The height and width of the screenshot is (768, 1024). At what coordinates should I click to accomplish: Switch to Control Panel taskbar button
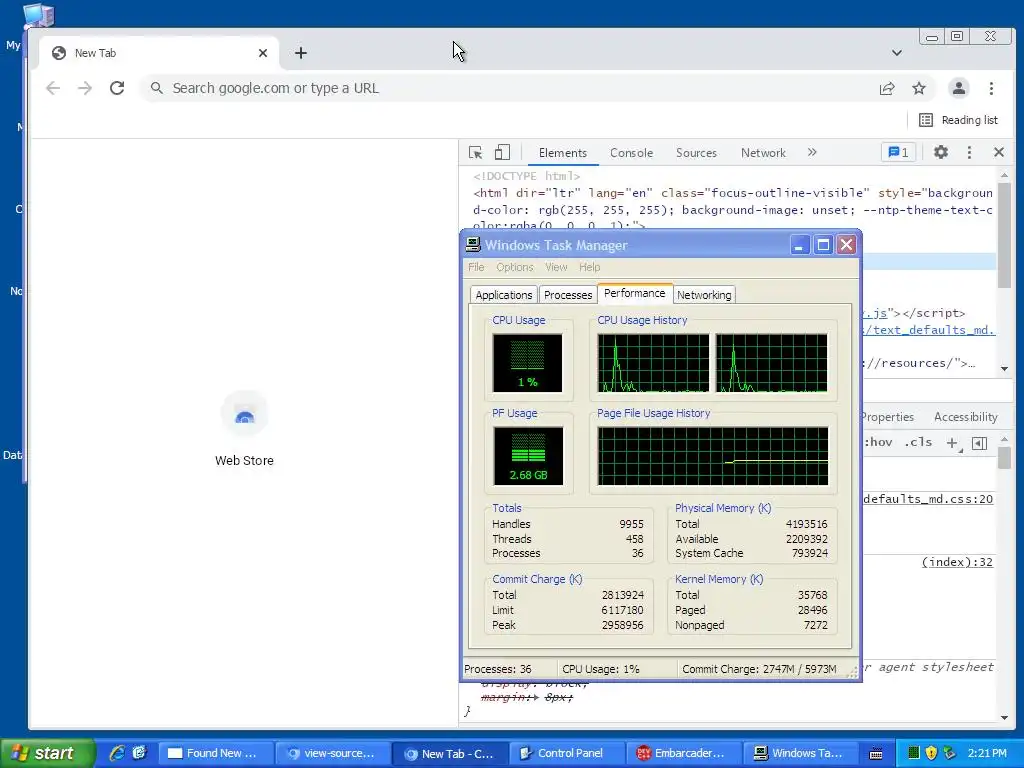(566, 753)
